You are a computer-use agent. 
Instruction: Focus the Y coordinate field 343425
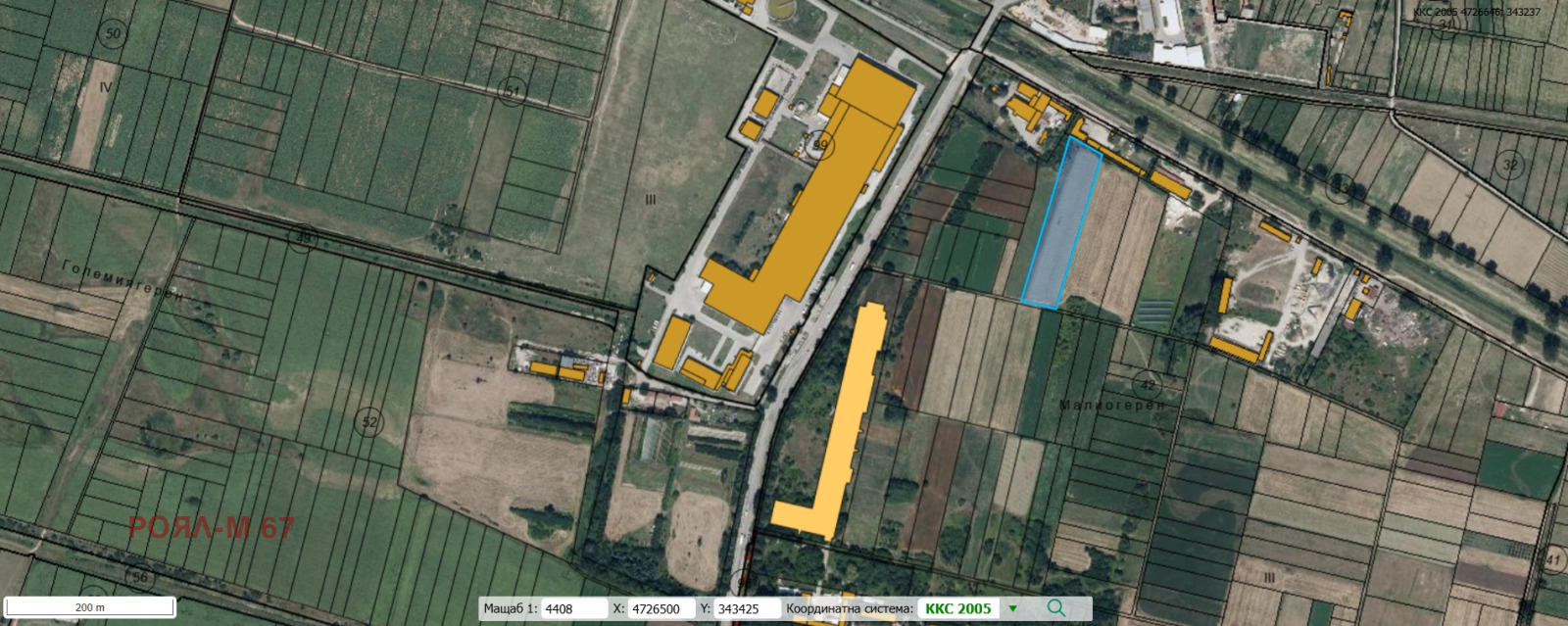[x=746, y=608]
